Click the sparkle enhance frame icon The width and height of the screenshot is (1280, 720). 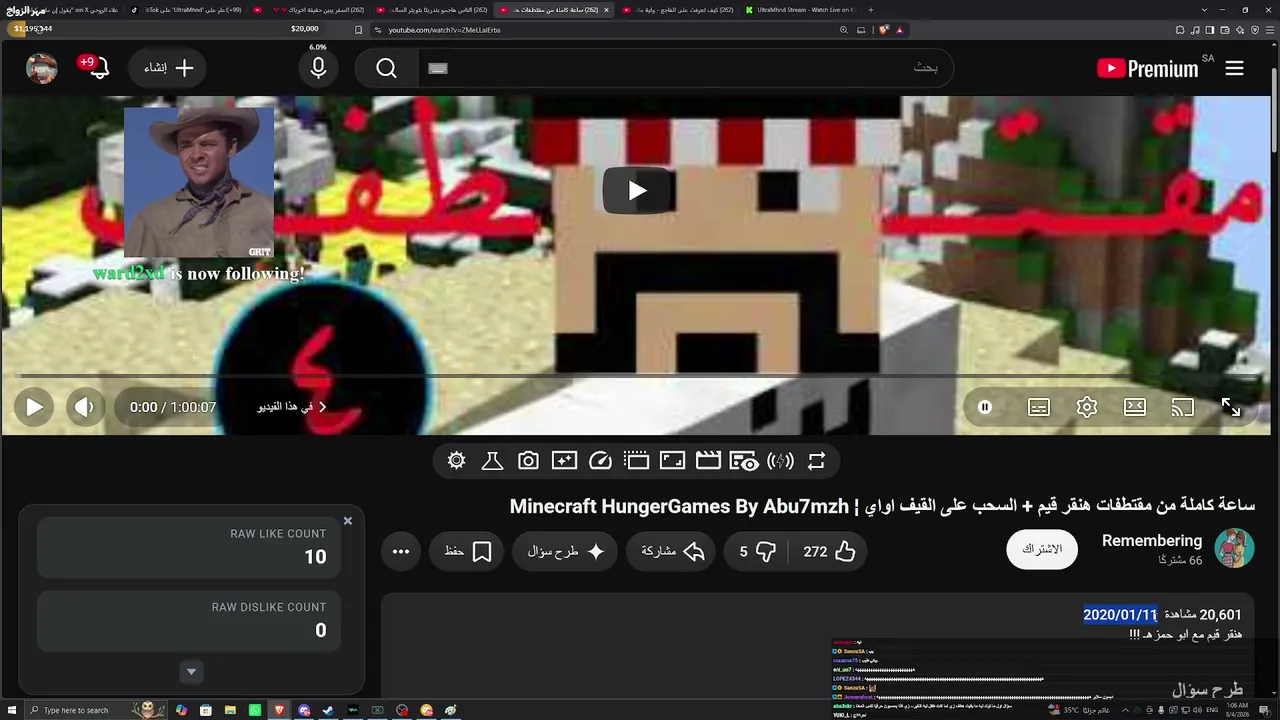(564, 461)
